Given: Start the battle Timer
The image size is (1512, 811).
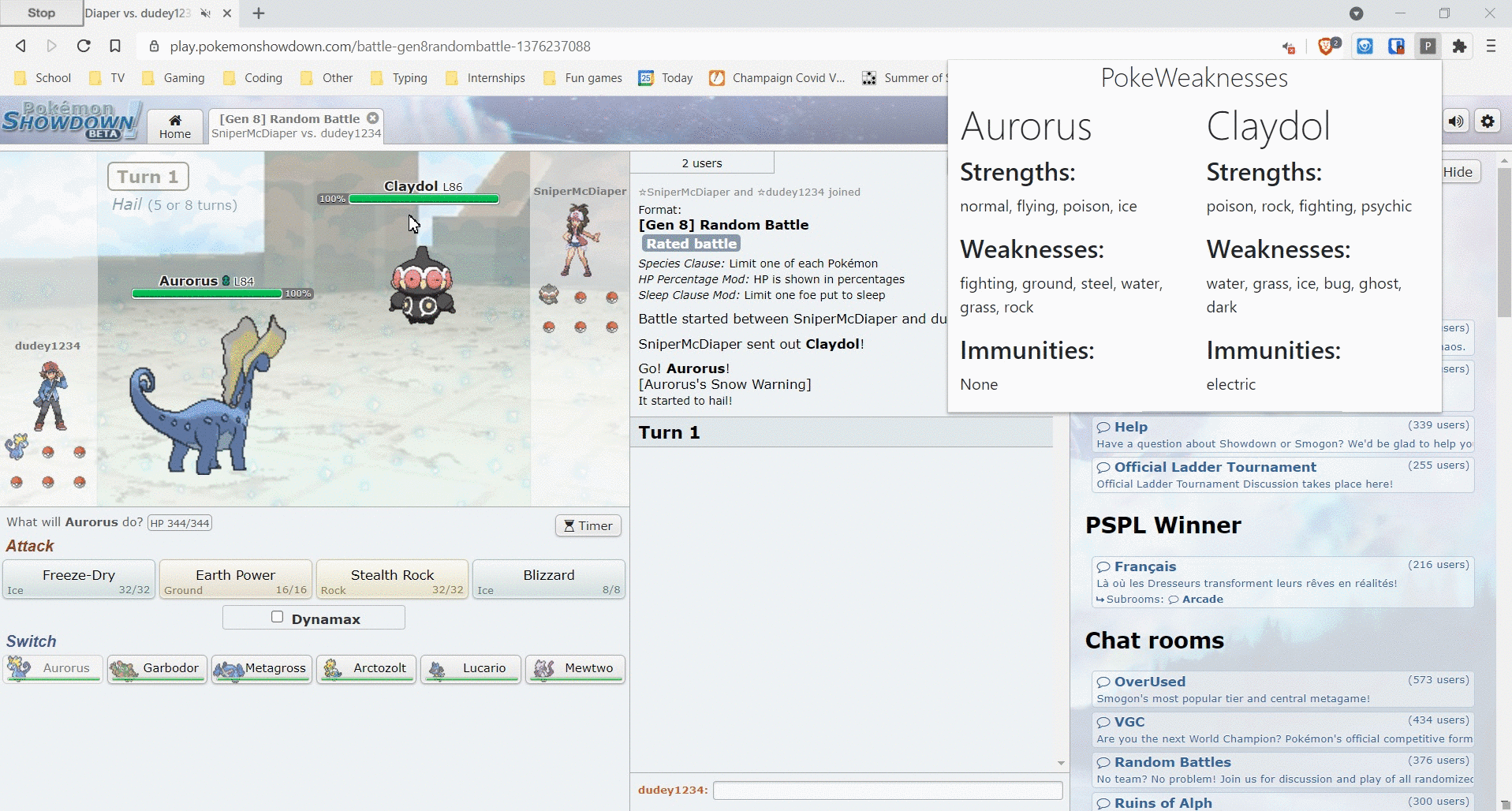Looking at the screenshot, I should click(588, 525).
